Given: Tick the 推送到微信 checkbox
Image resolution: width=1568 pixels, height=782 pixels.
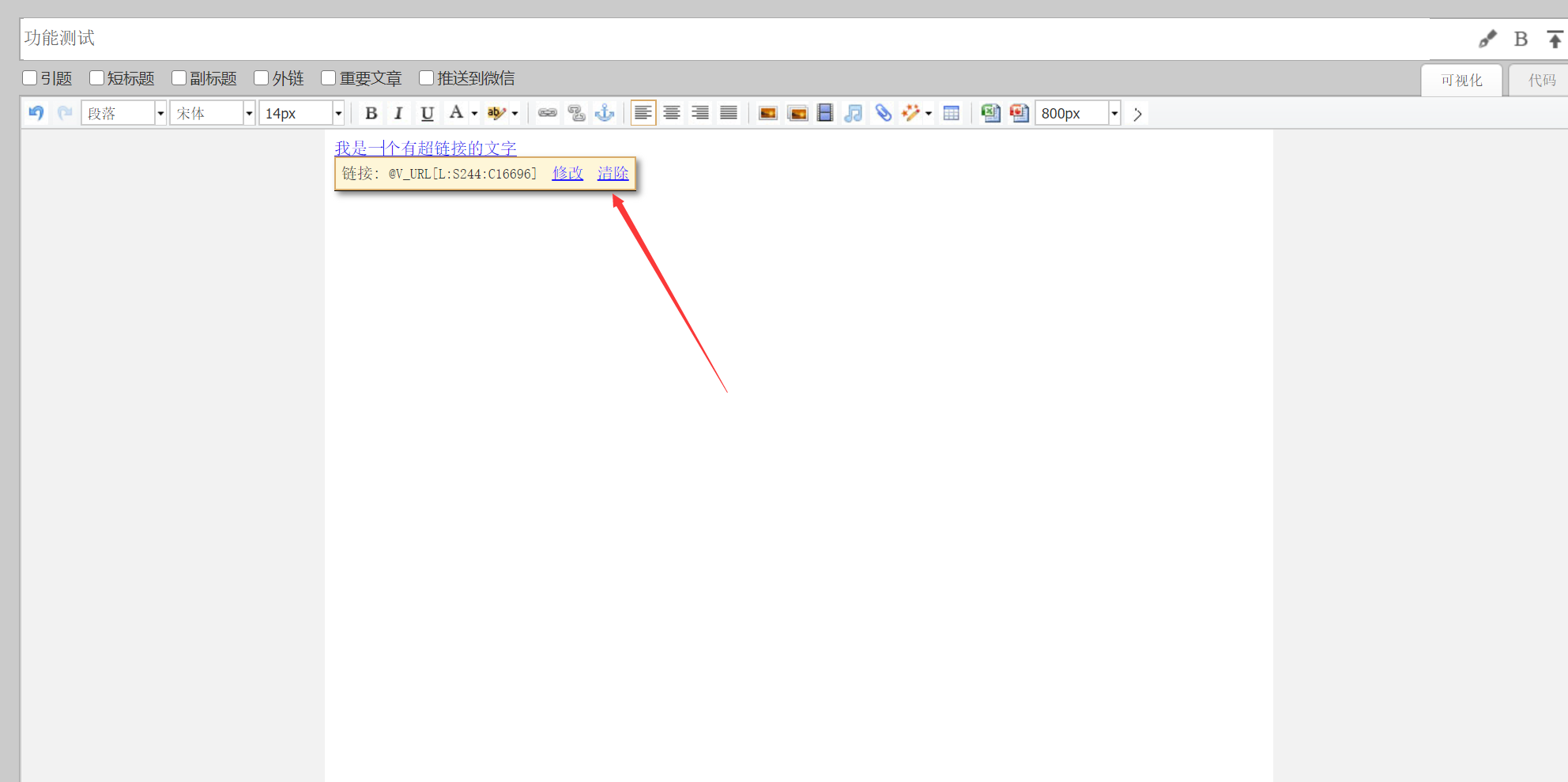Looking at the screenshot, I should pyautogui.click(x=427, y=77).
